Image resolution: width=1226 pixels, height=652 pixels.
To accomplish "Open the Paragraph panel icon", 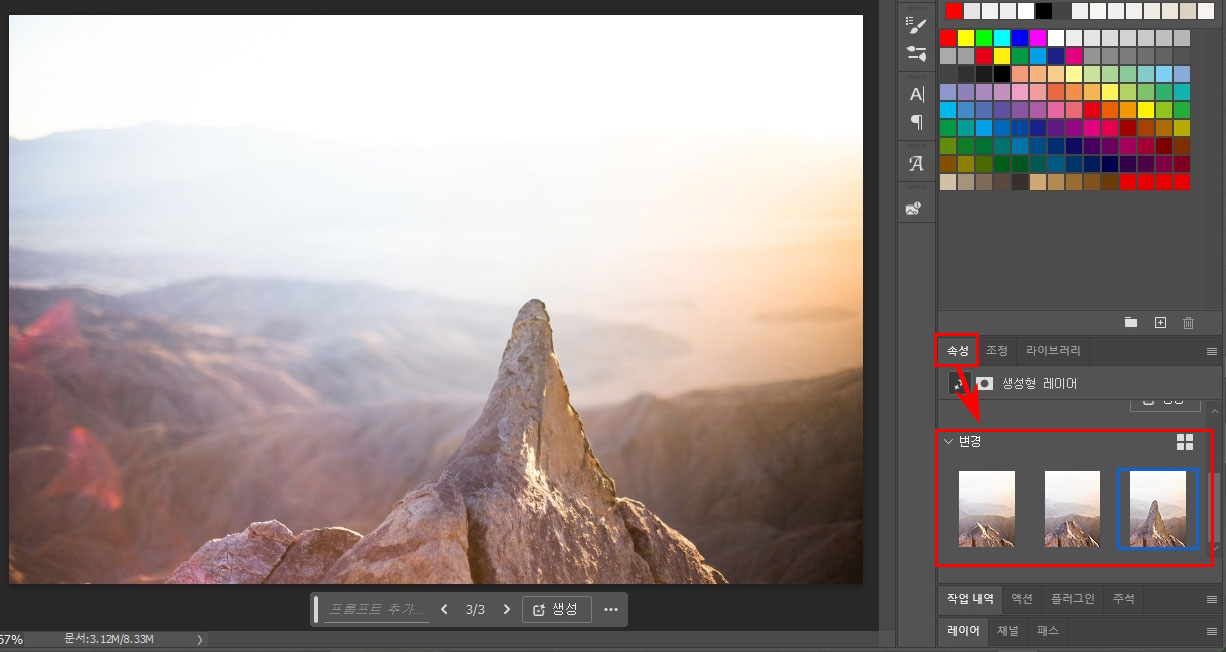I will [x=916, y=122].
